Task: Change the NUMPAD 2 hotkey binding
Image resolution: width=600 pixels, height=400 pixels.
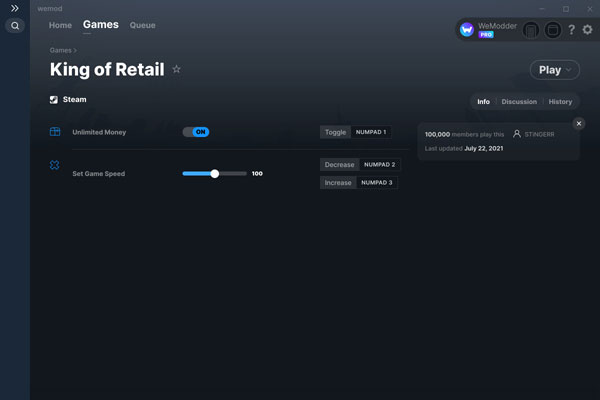Action: [x=380, y=165]
